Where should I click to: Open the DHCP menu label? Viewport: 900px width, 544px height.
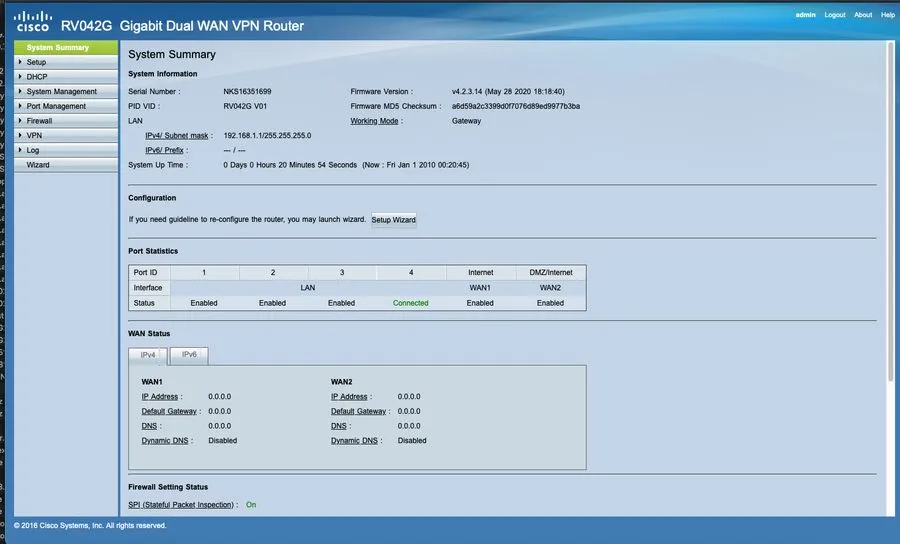point(37,76)
